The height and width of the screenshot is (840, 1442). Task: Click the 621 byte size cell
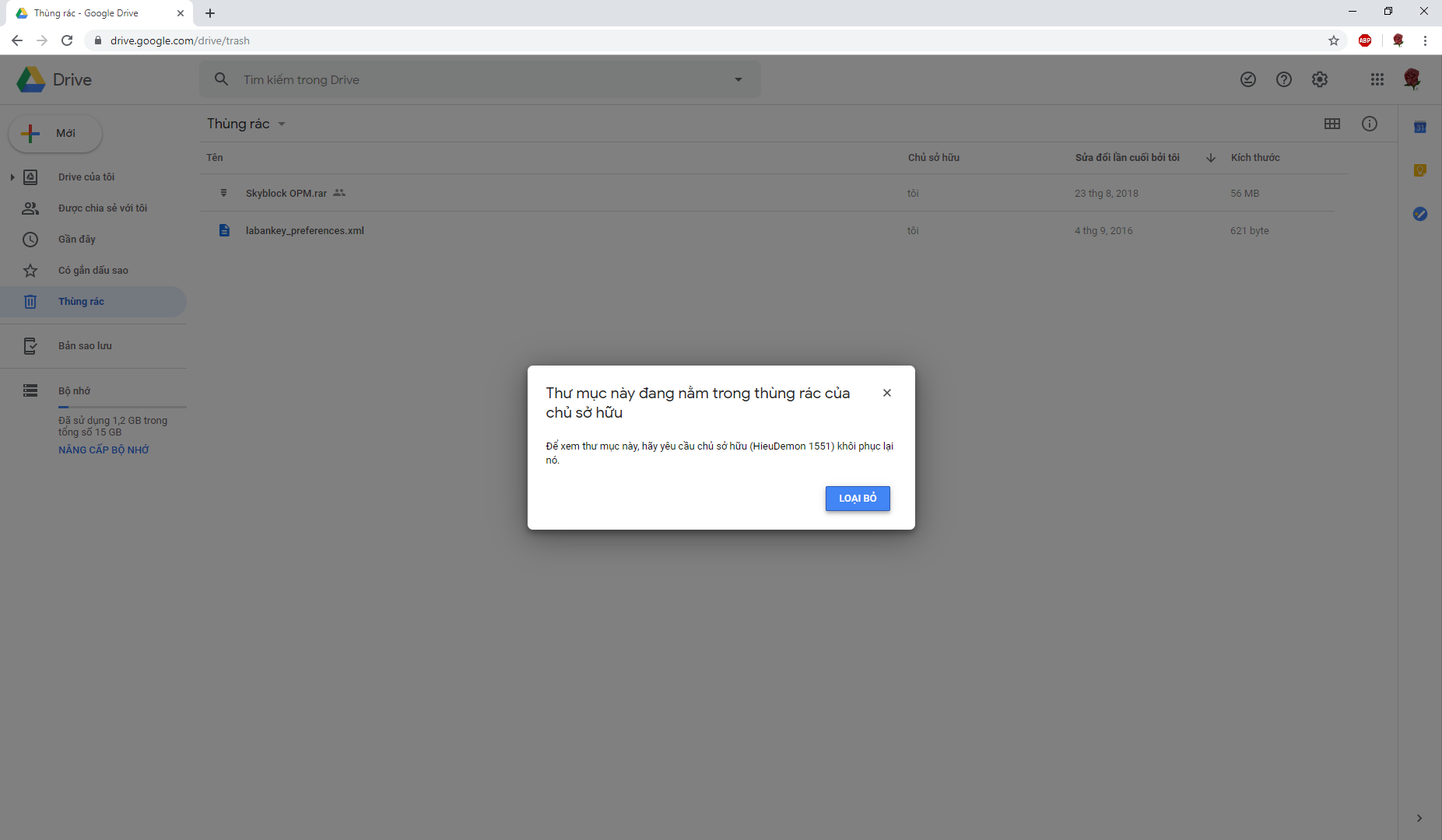(x=1249, y=231)
